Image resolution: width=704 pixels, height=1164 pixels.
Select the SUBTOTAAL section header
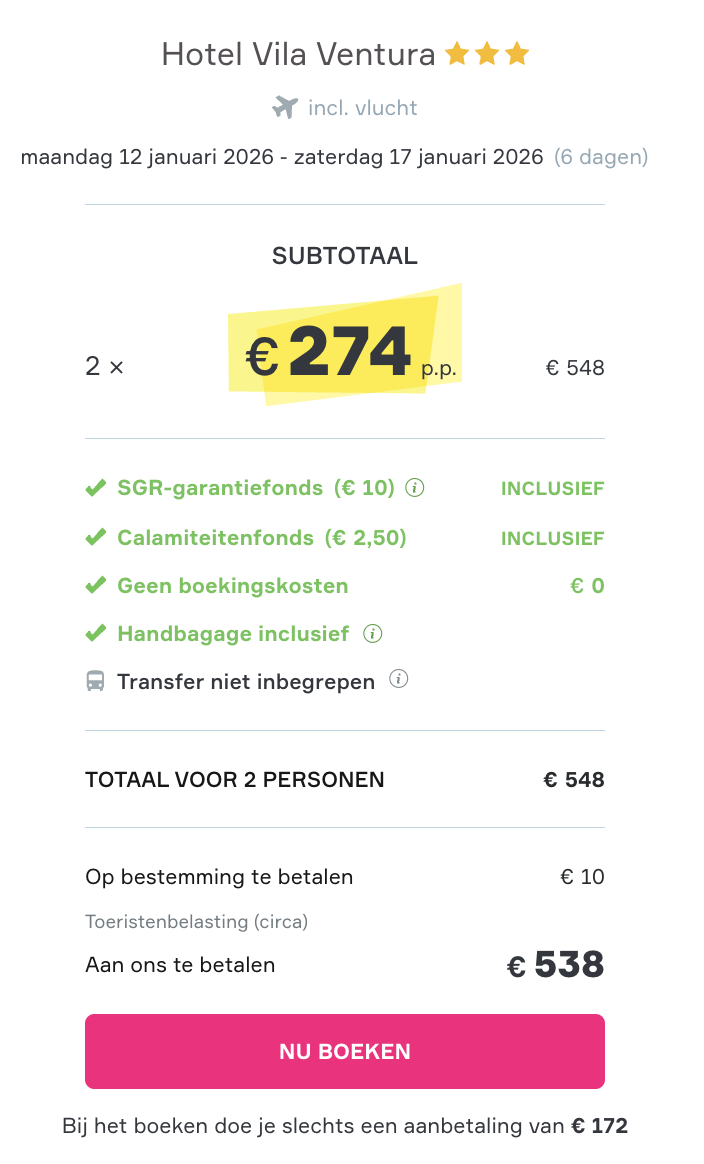tap(344, 255)
